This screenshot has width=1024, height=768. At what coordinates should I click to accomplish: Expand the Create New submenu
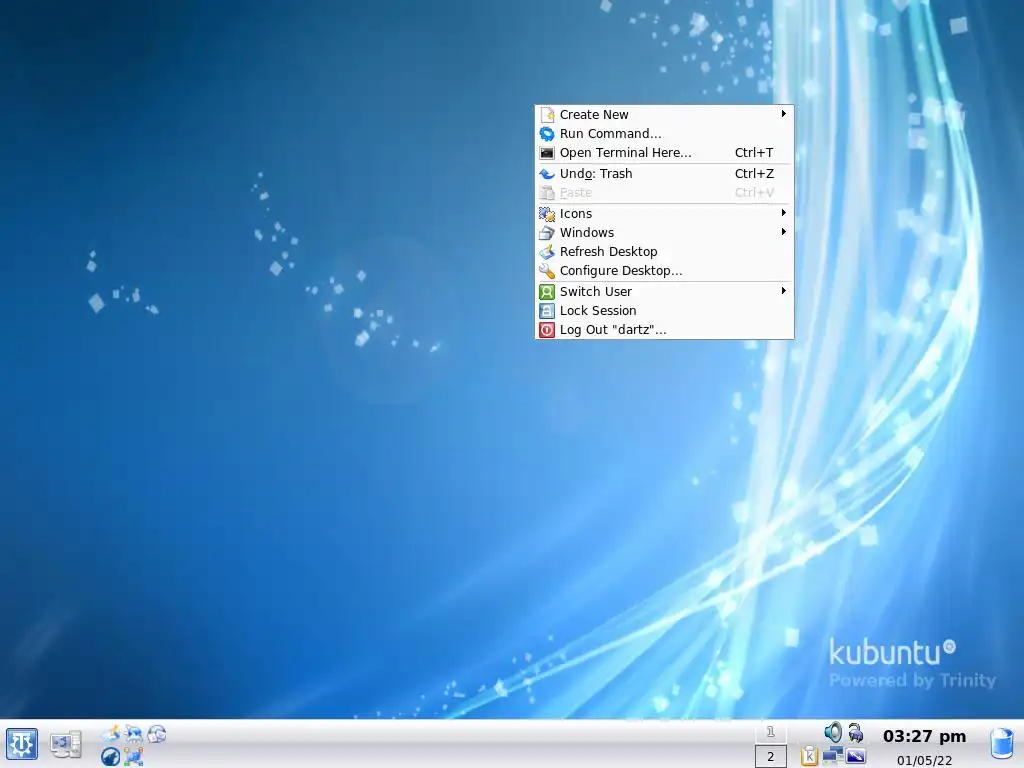664,114
